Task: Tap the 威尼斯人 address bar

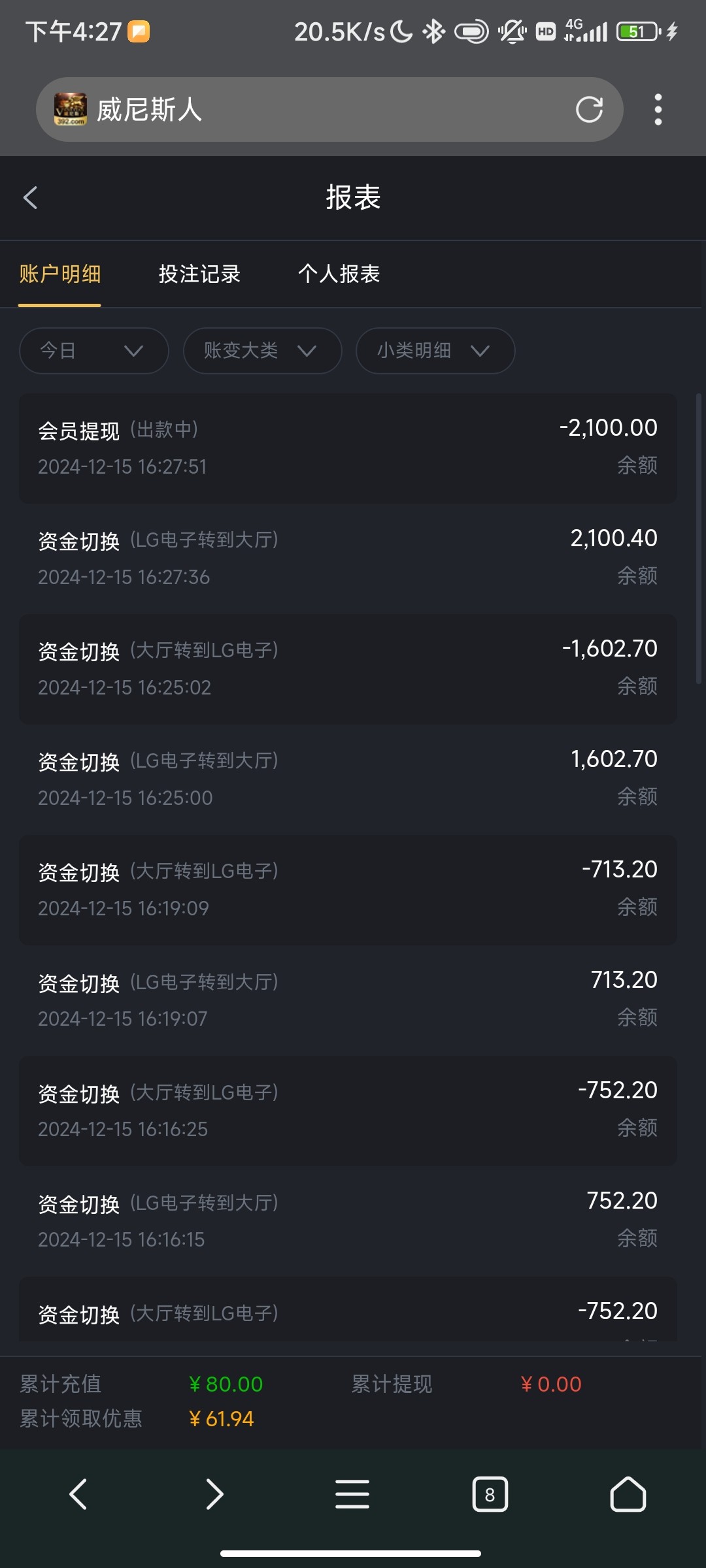Action: tap(327, 110)
